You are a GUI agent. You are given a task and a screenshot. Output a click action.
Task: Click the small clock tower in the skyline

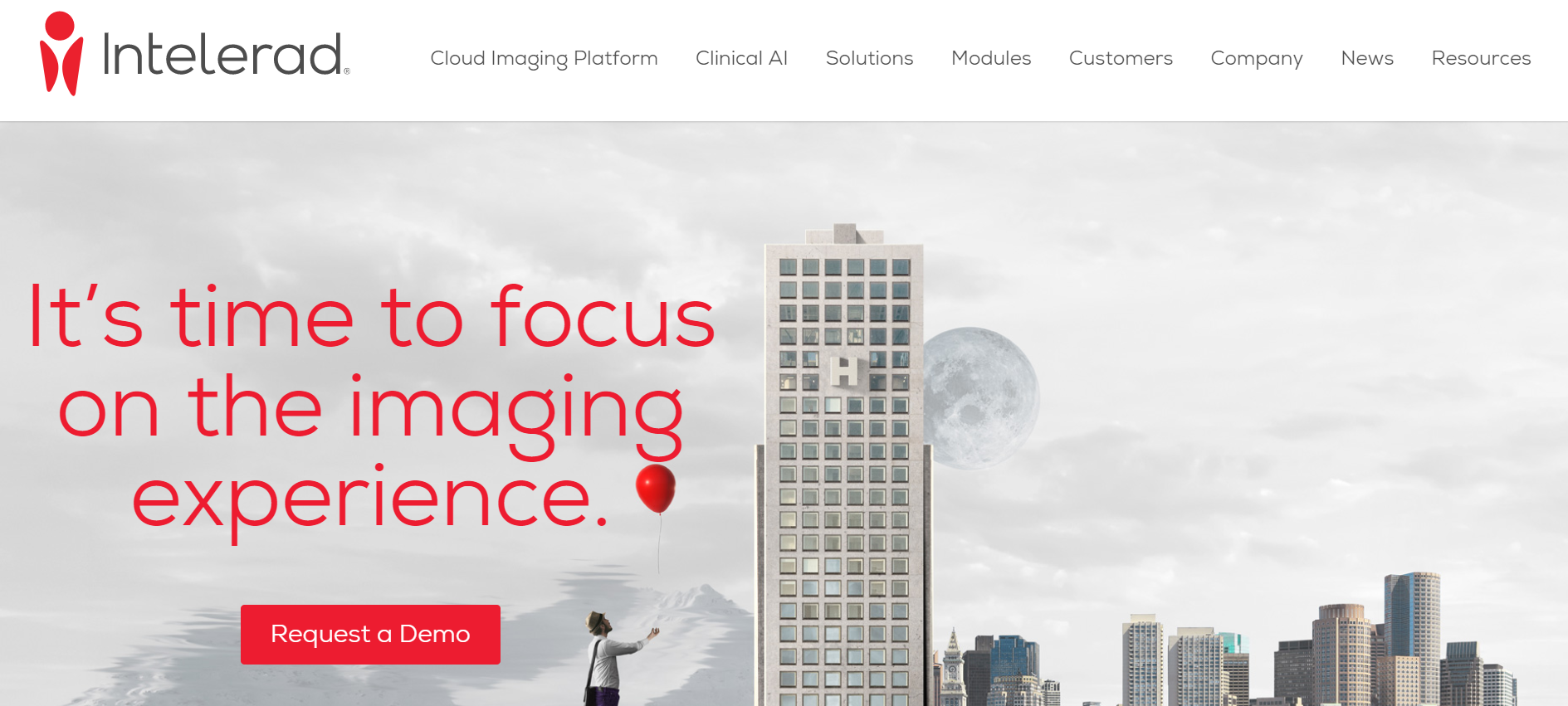coord(953,666)
